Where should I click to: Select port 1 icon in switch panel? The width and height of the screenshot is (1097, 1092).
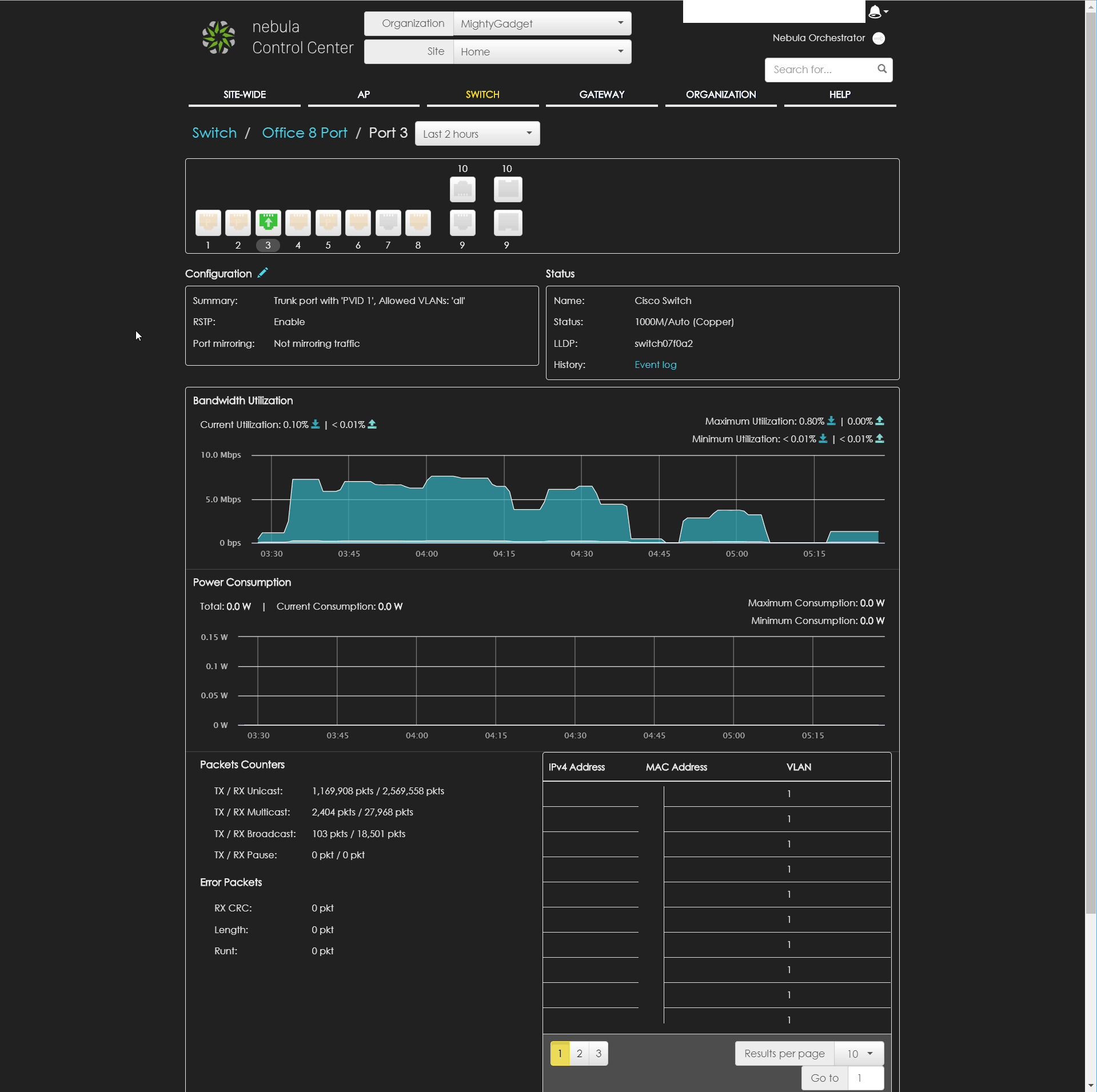tap(208, 222)
